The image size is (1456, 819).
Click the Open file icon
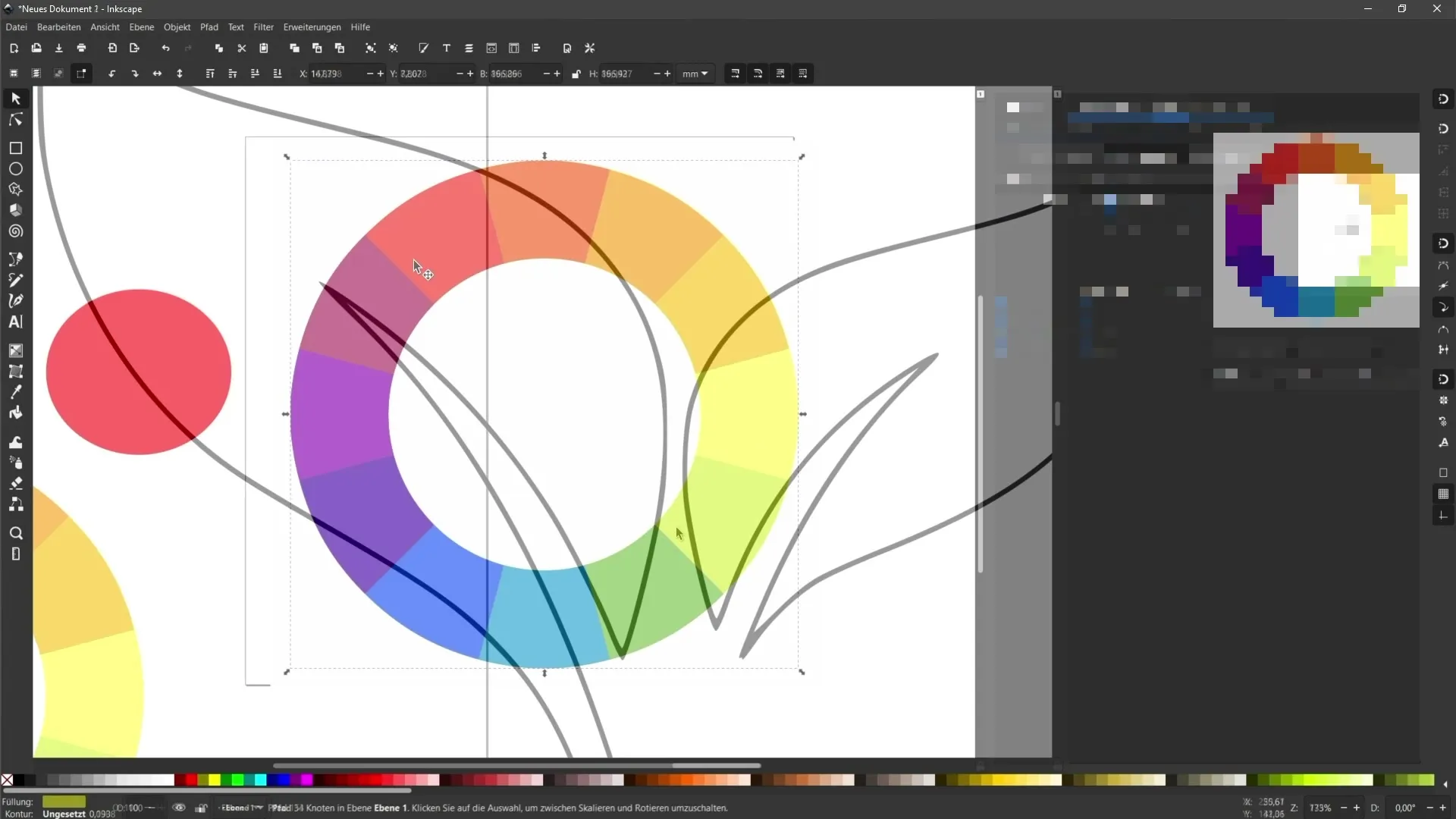coord(36,49)
